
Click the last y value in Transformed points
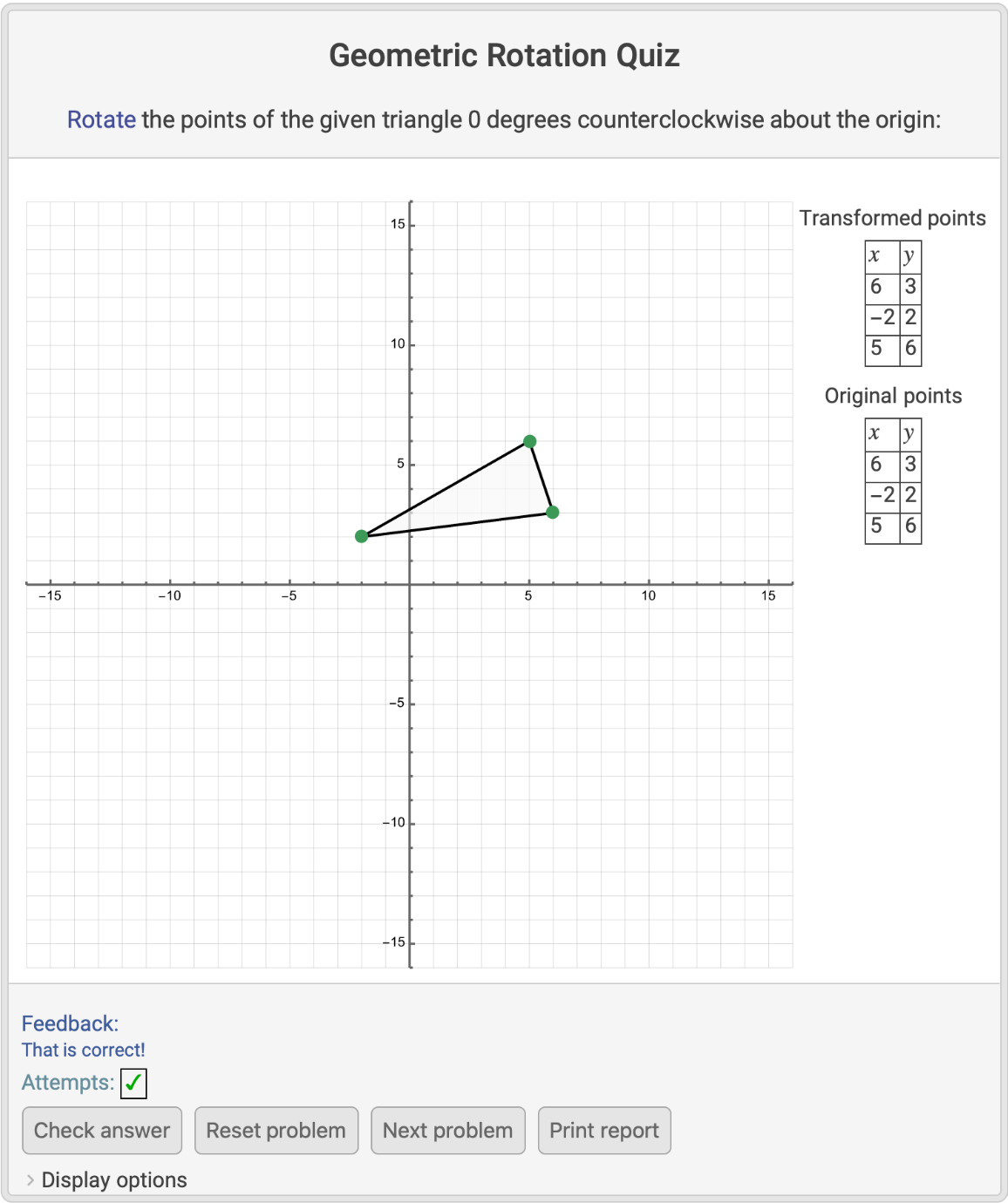pyautogui.click(x=910, y=349)
